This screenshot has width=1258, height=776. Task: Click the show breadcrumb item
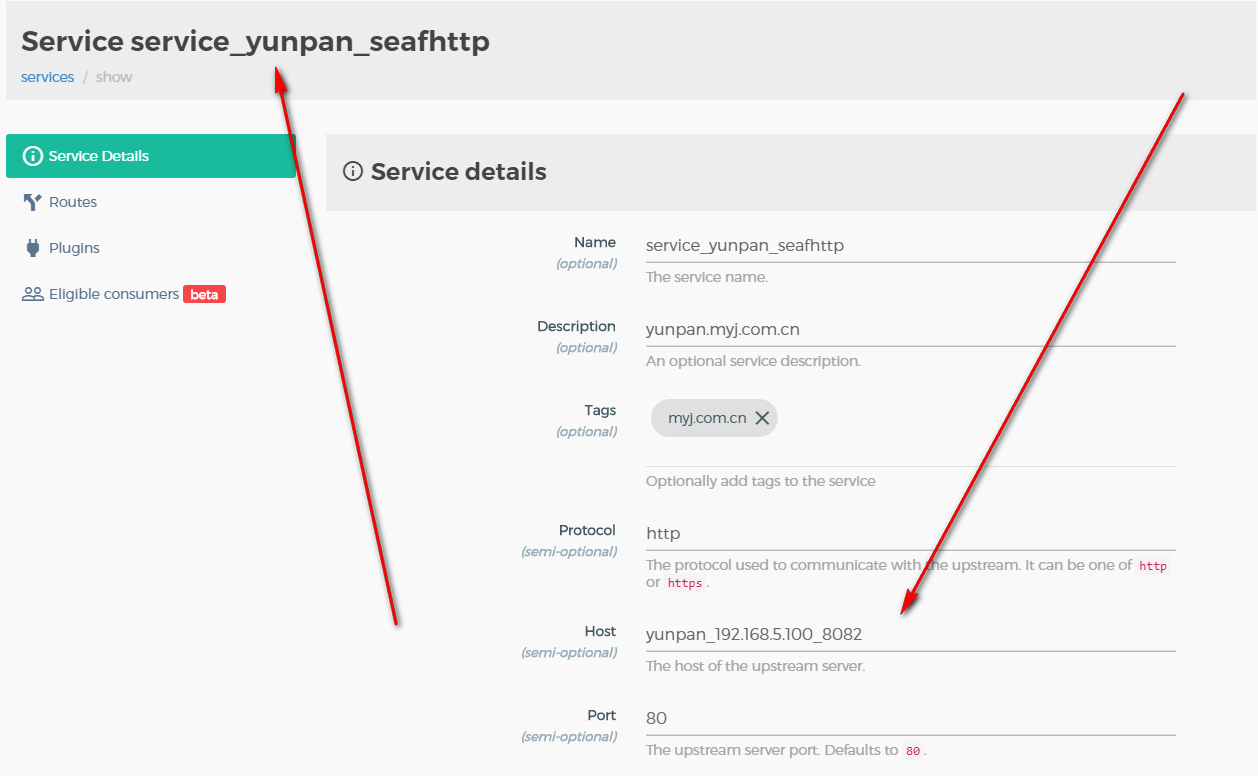114,77
